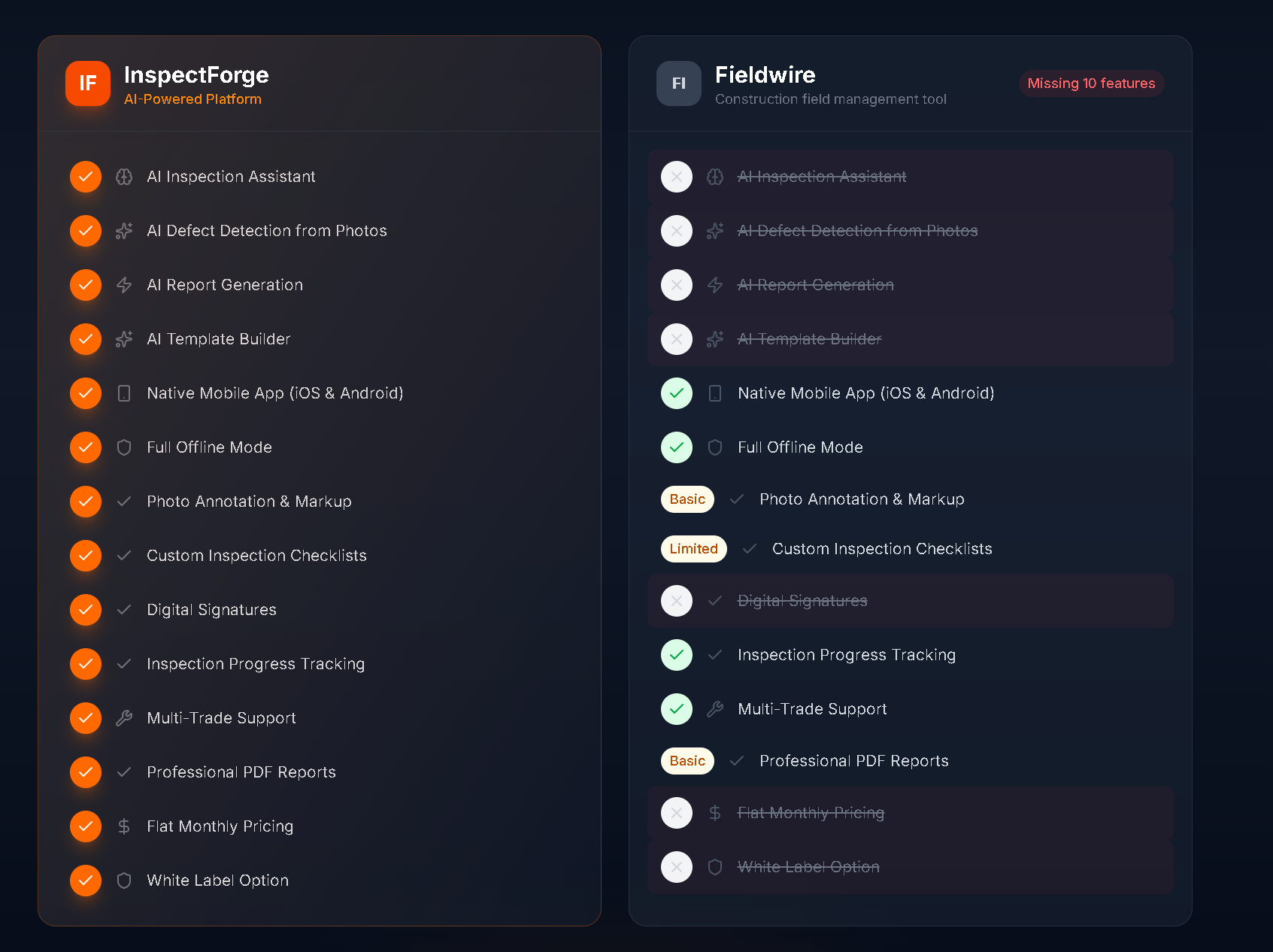Click the Fieldwire heading title
This screenshot has width=1273, height=952.
point(765,75)
